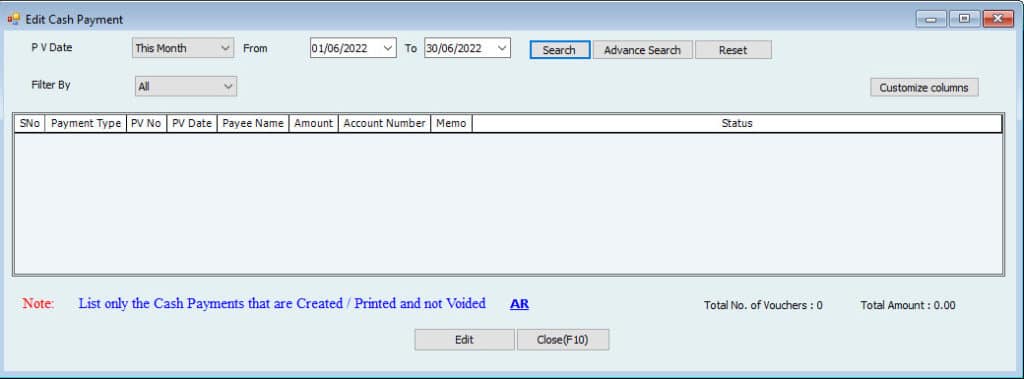
Task: Click the Payment Type column header
Action: point(86,124)
